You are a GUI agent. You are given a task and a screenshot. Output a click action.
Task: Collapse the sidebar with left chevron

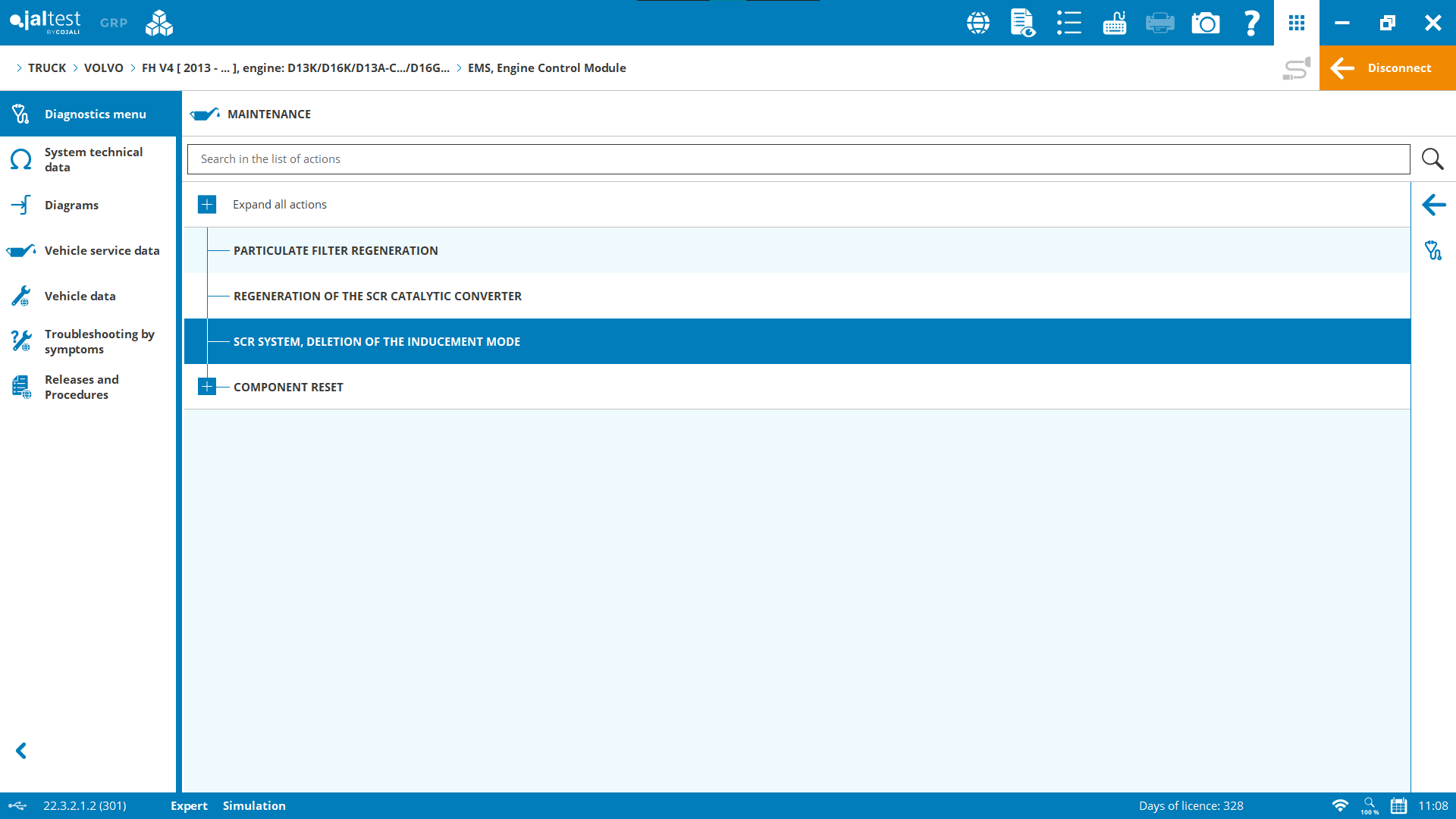pos(21,751)
